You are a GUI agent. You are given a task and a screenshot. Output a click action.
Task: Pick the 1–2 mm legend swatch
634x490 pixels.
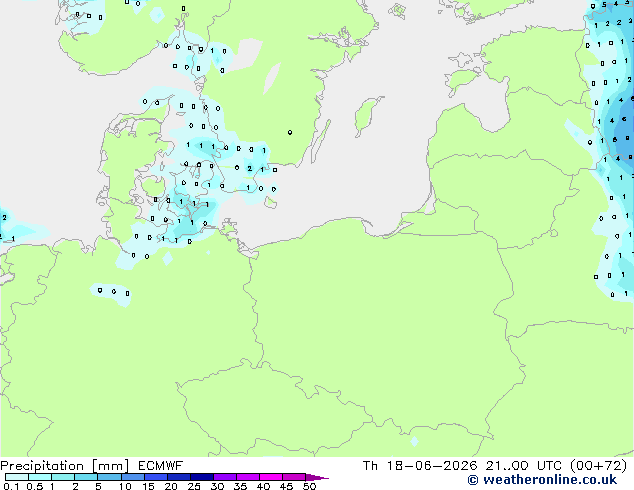[x=63, y=477]
